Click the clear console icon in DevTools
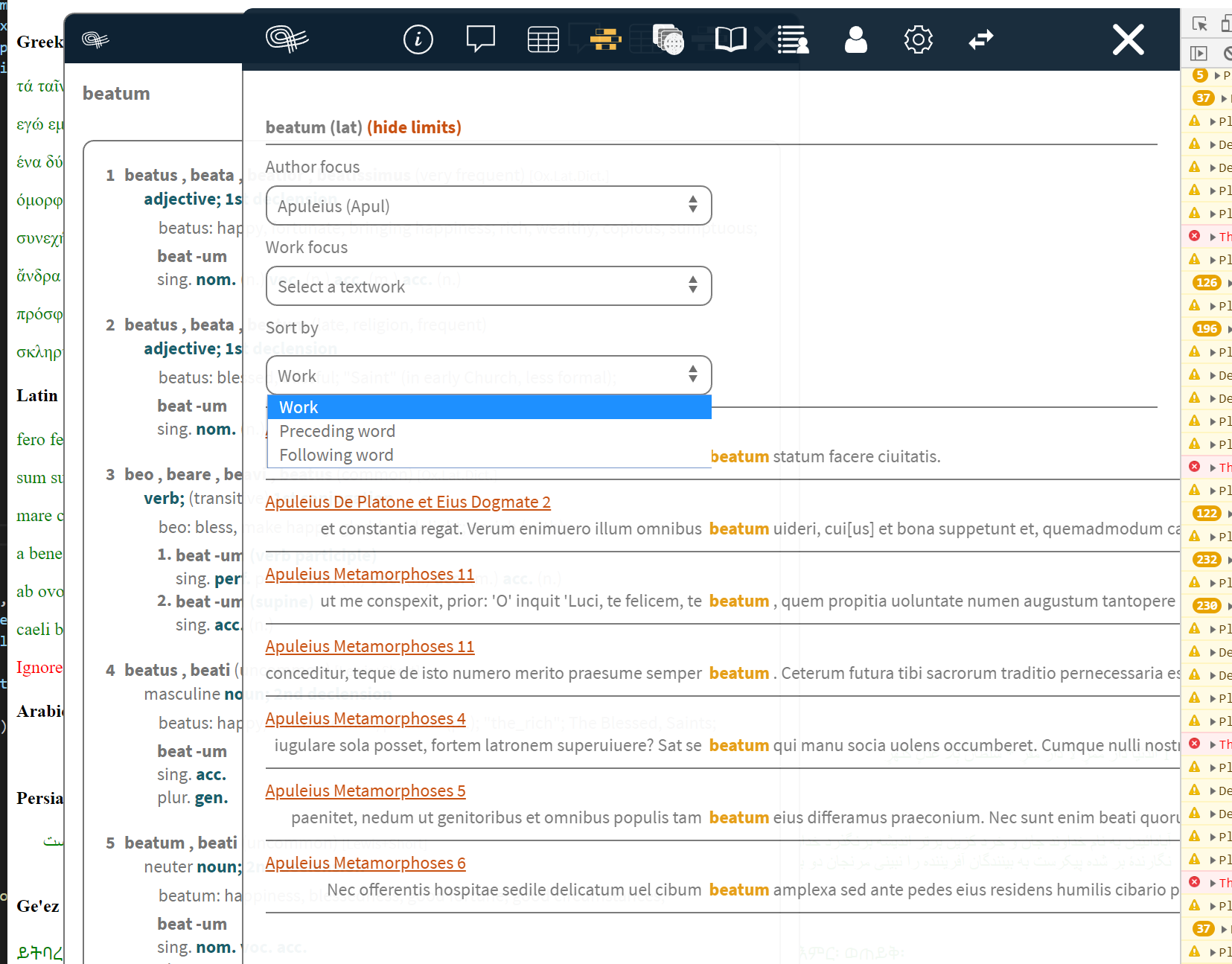1232x964 pixels. tap(1228, 54)
